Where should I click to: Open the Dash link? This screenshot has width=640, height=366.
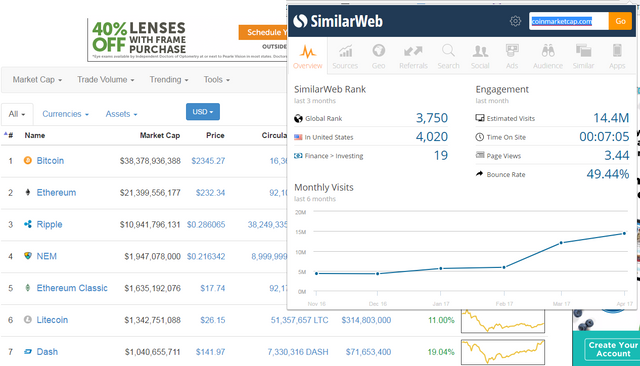[47, 352]
